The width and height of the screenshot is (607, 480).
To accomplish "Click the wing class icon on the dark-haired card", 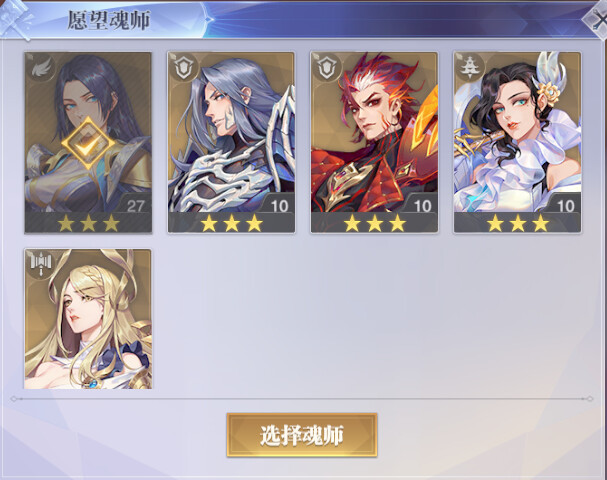I will (40, 67).
